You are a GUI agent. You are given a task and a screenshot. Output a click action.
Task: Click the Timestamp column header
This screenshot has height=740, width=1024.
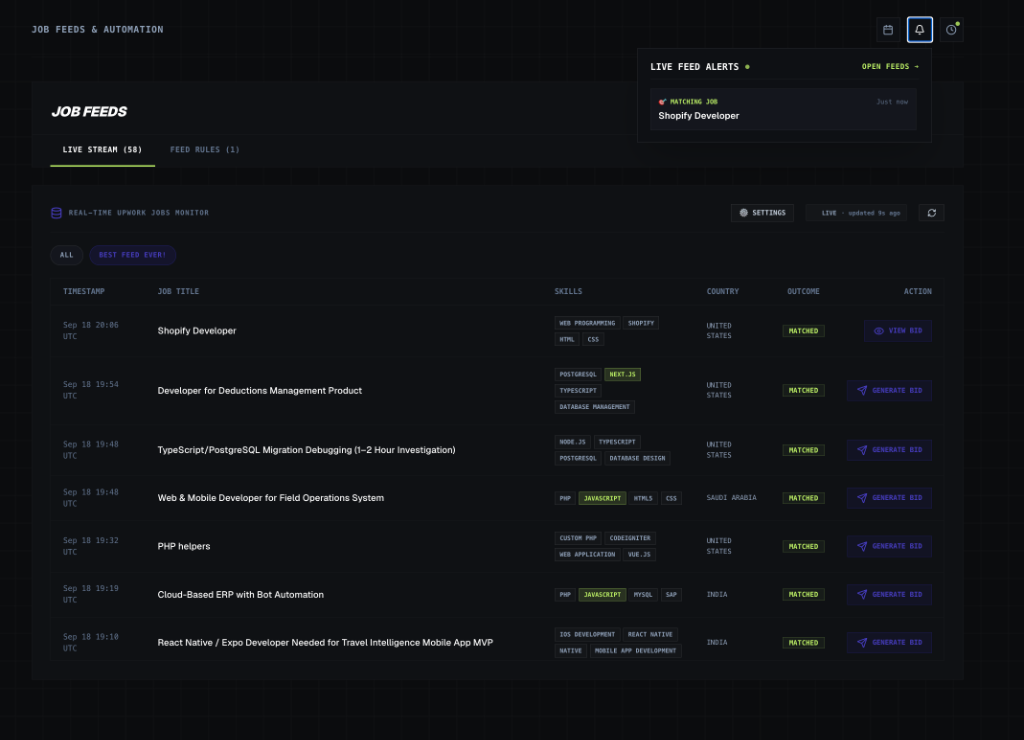tap(84, 291)
